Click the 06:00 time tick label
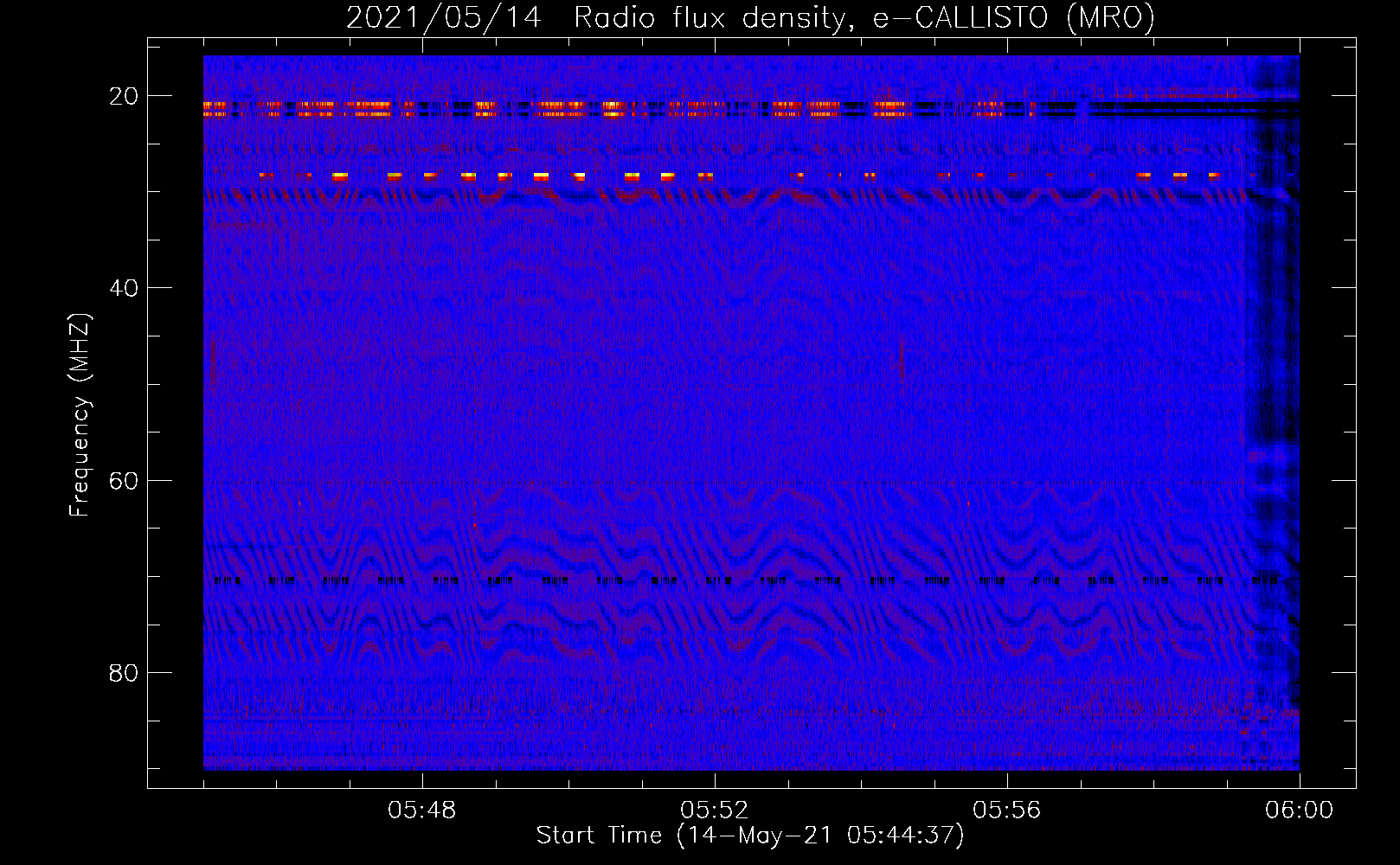 tap(1300, 811)
